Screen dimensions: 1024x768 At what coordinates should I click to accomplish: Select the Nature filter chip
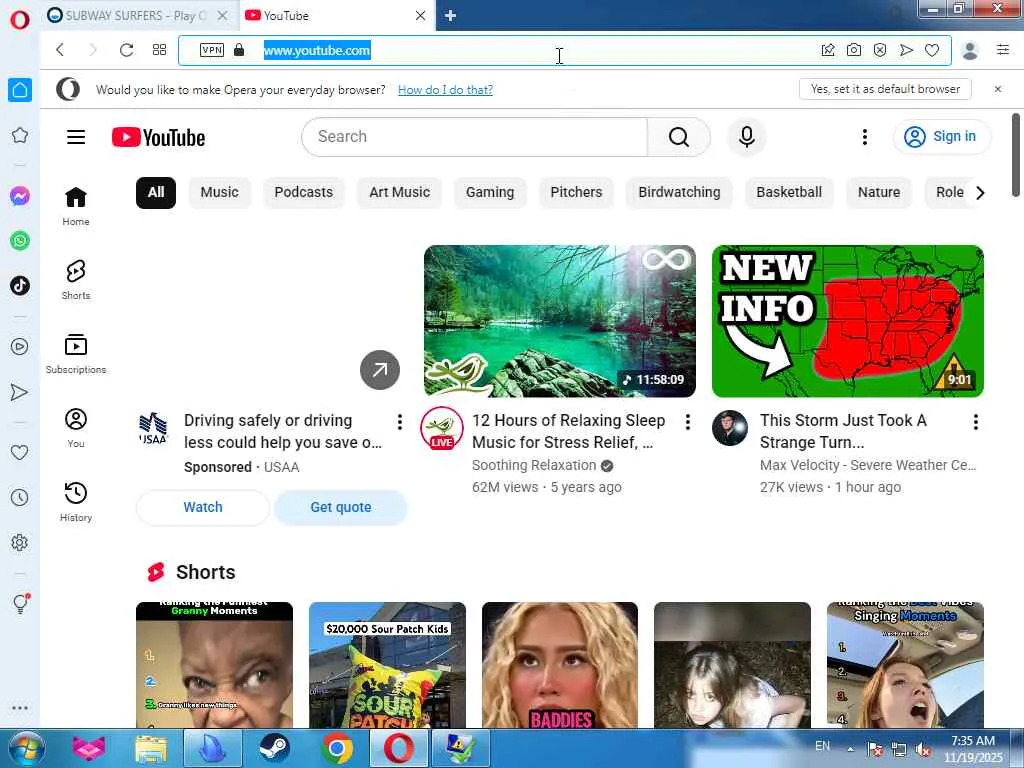click(879, 193)
